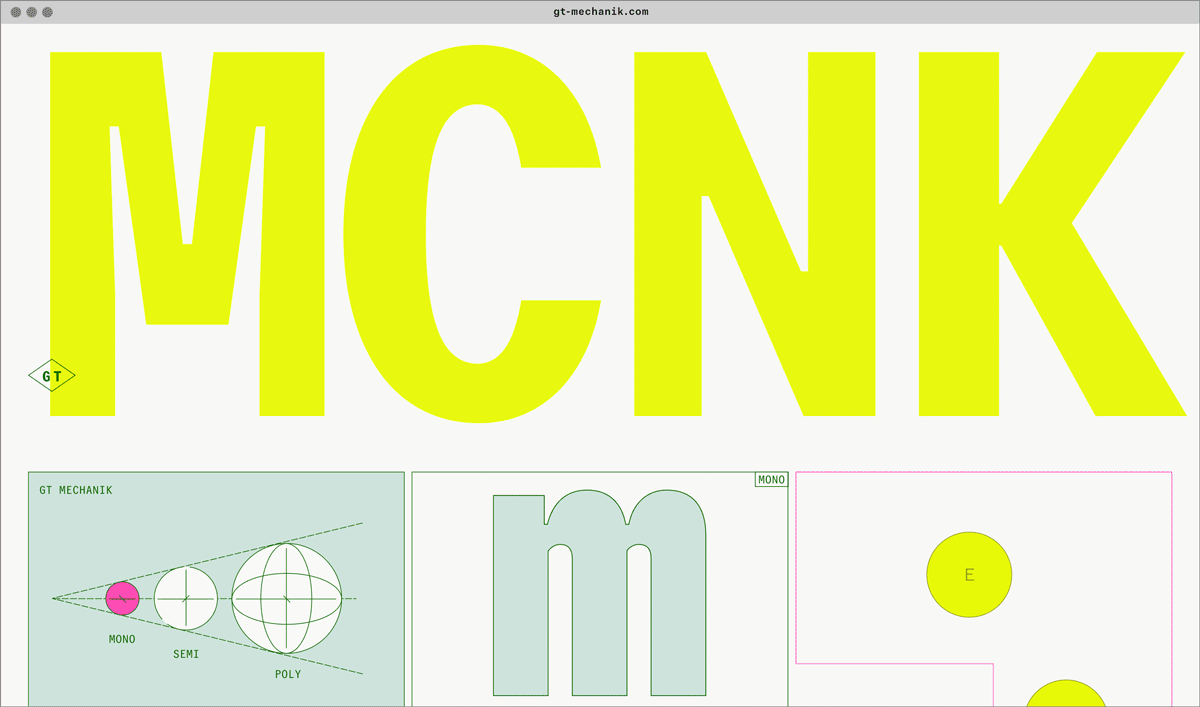Click the POLY label in diagram
The width and height of the screenshot is (1200, 707).
pyautogui.click(x=288, y=675)
